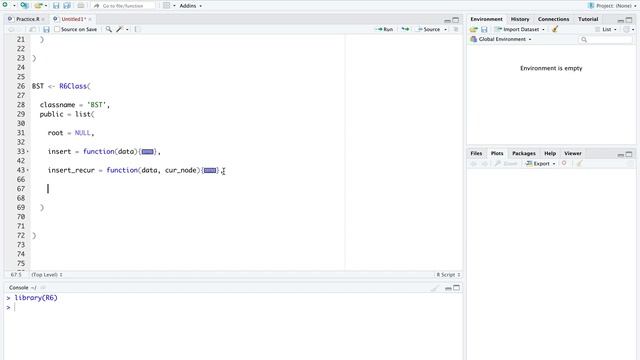Open the workspace panes layout icon
This screenshot has height=360, width=640.
pyautogui.click(x=167, y=6)
